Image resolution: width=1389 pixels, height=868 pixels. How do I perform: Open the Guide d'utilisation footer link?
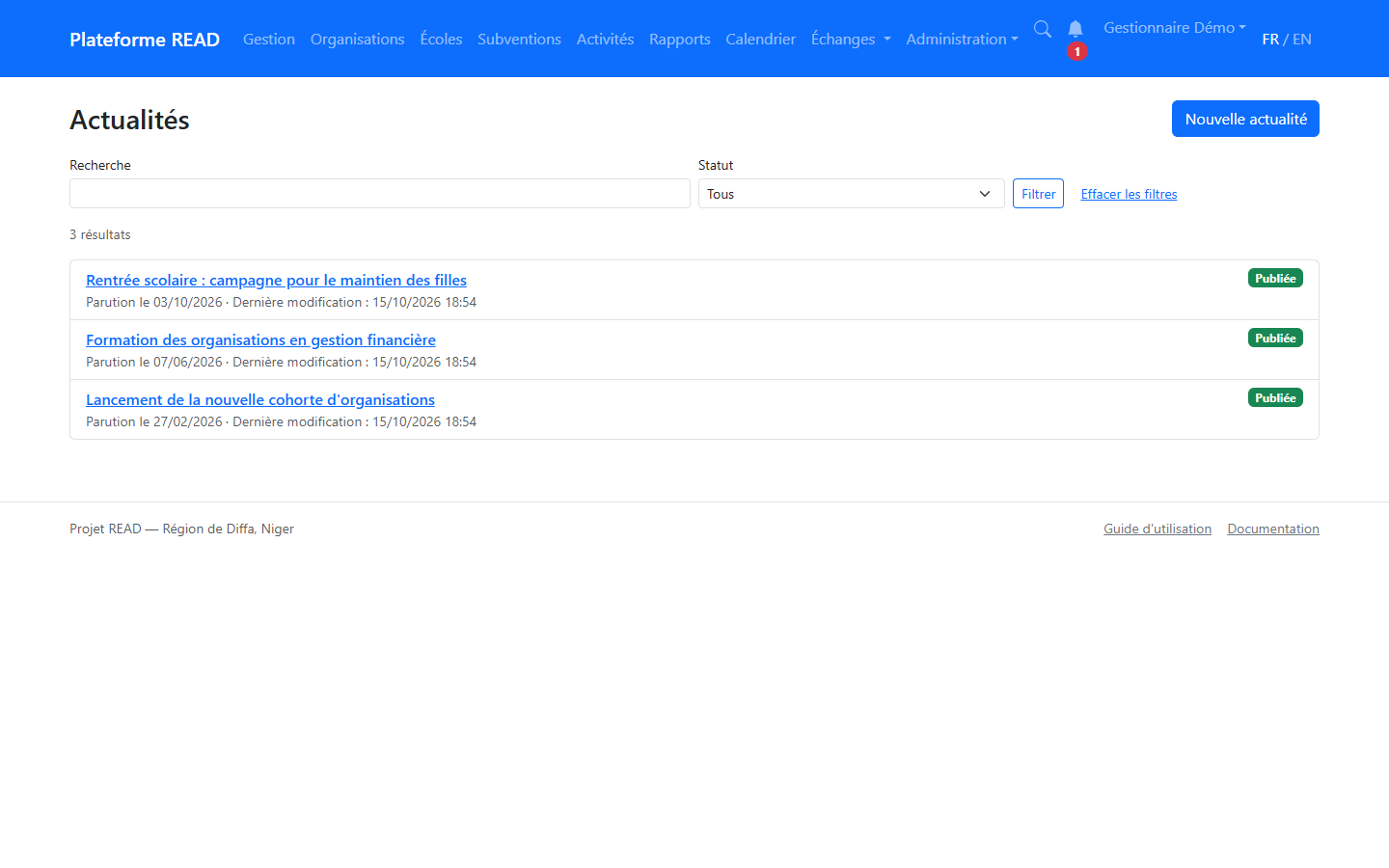[1157, 529]
